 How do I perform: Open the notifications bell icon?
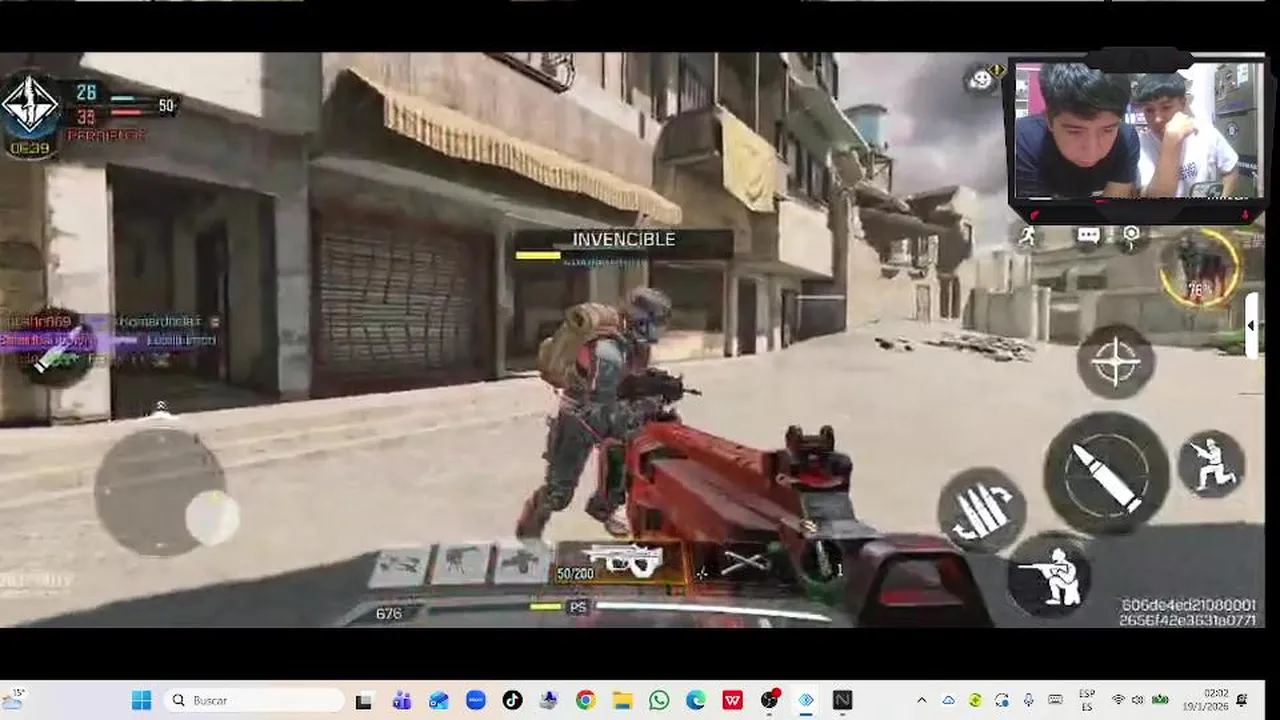point(1242,700)
